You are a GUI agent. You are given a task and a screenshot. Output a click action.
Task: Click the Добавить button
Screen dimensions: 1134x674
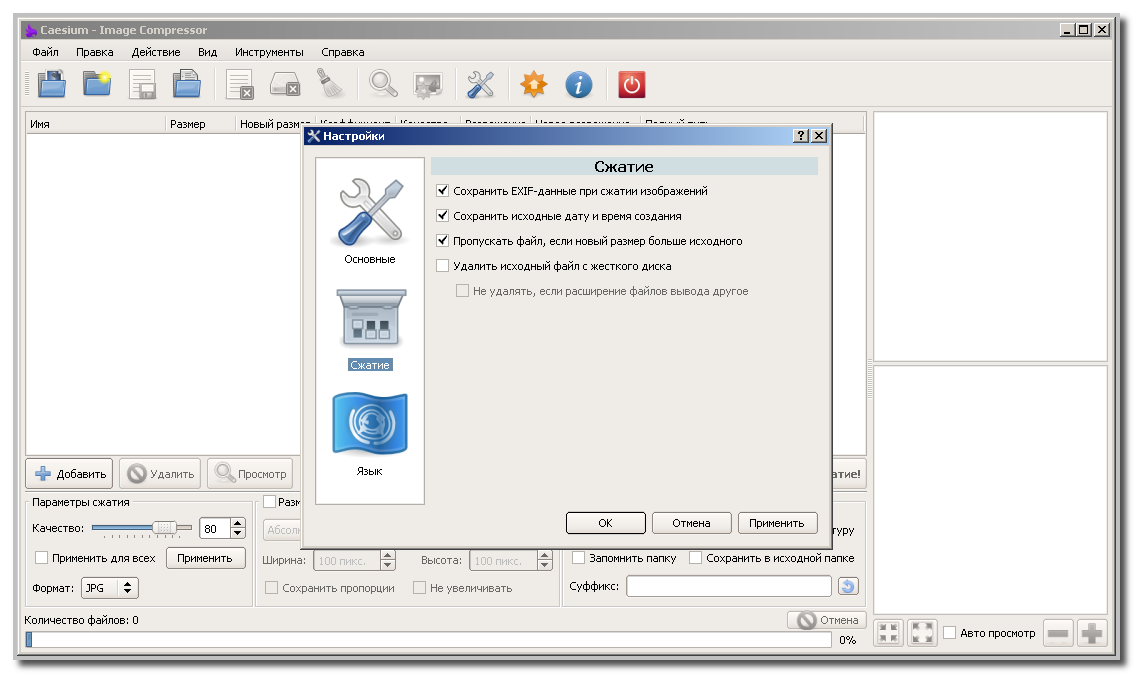pos(69,474)
